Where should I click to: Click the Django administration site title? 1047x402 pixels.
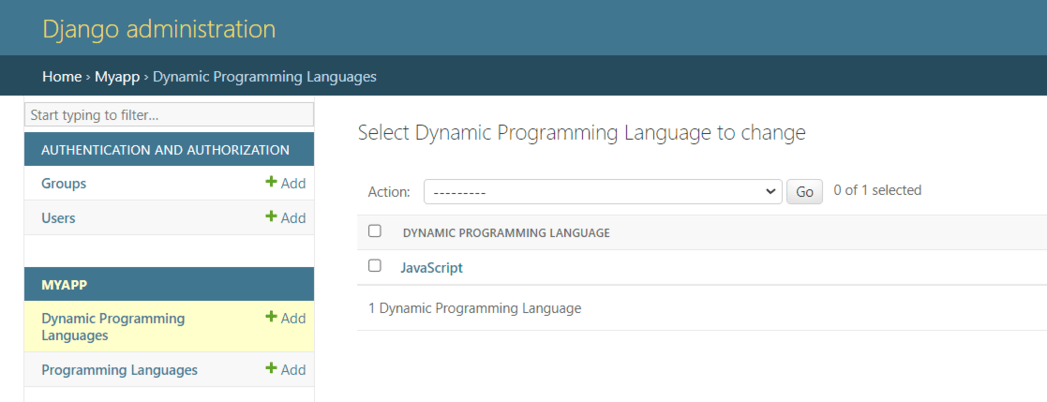158,29
